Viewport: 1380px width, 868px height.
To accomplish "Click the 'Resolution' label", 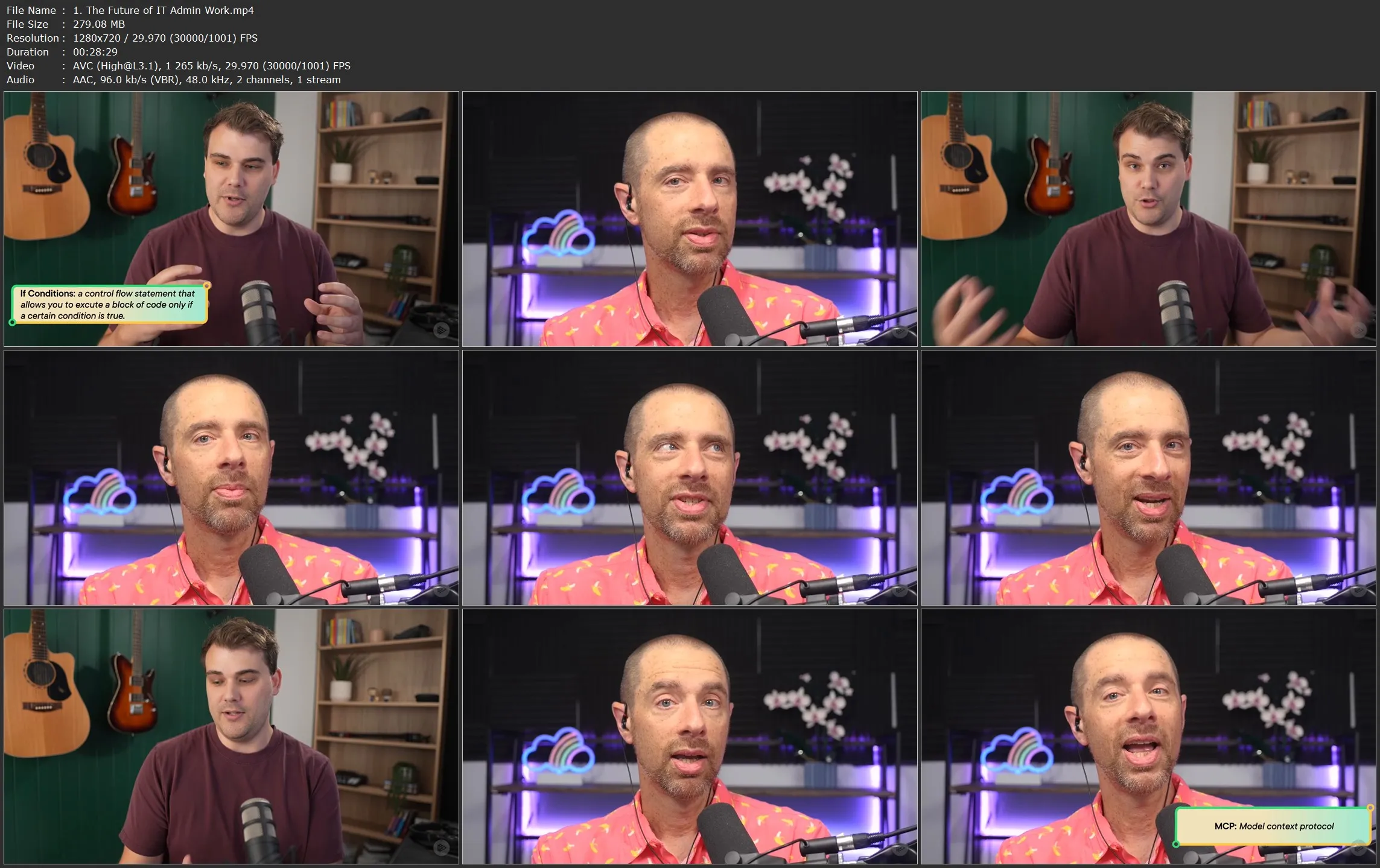I will pos(33,38).
